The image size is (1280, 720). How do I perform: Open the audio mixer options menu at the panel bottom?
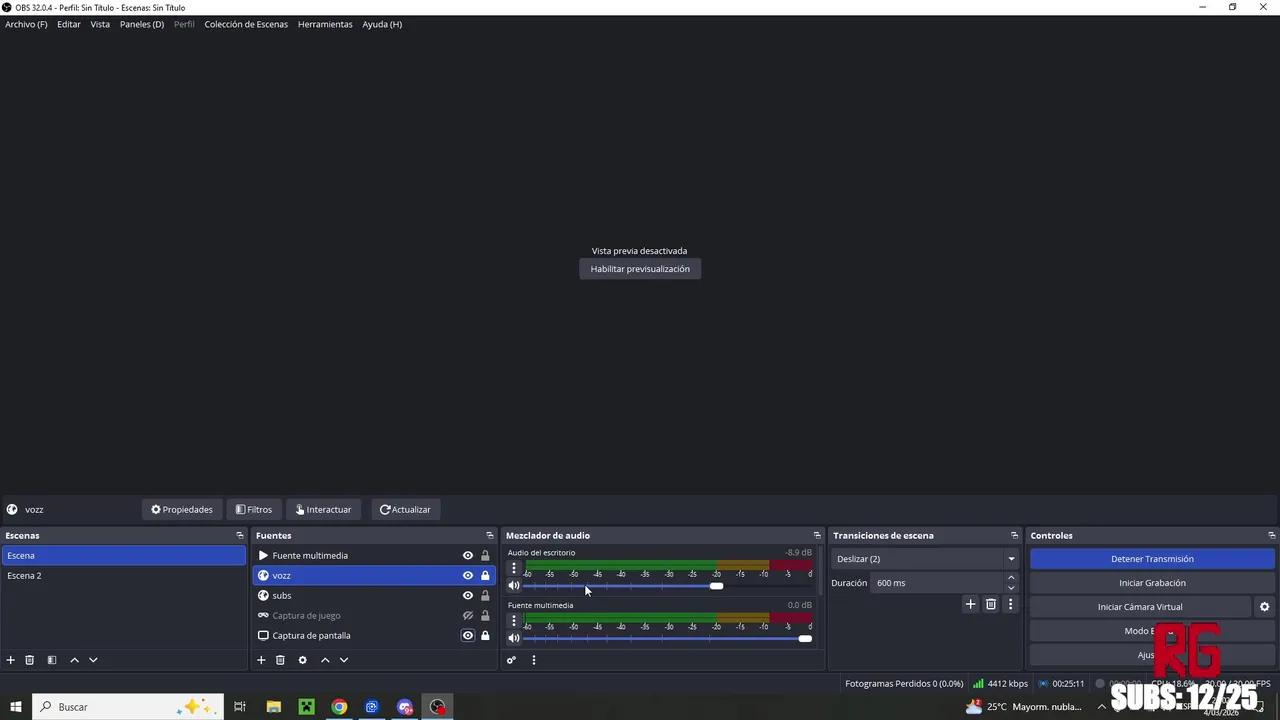click(x=534, y=660)
